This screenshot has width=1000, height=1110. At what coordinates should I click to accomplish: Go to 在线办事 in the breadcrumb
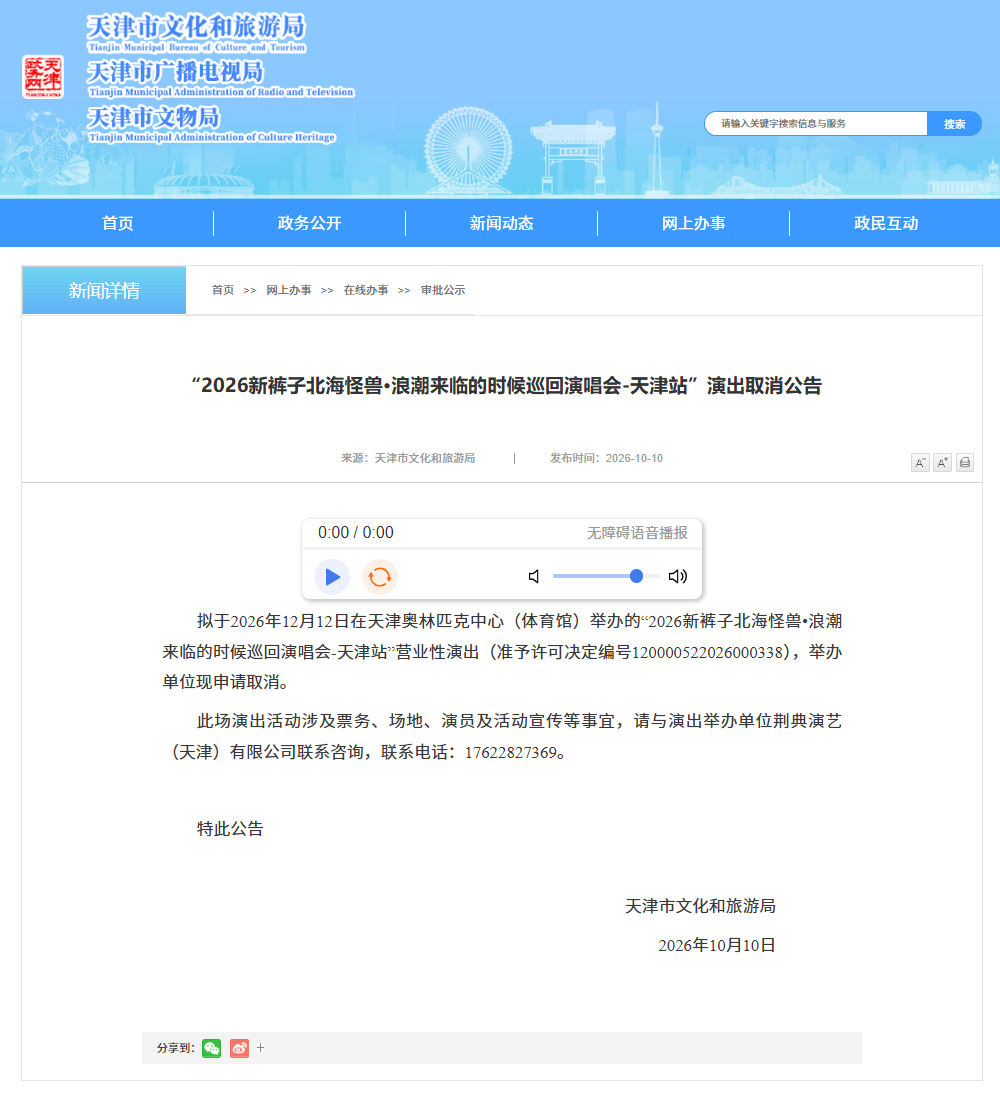tap(366, 290)
